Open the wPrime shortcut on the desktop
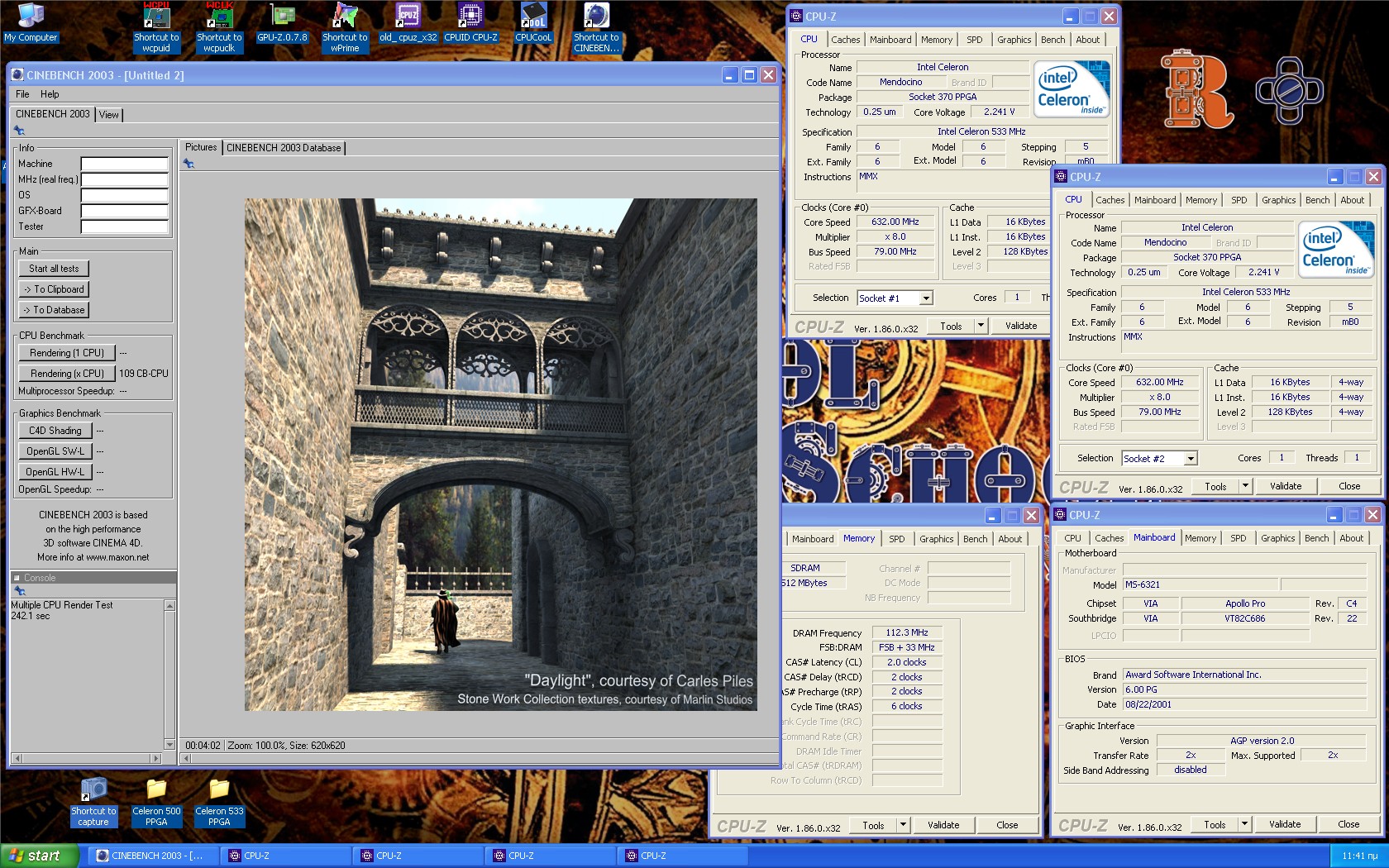The image size is (1389, 868). tap(345, 28)
